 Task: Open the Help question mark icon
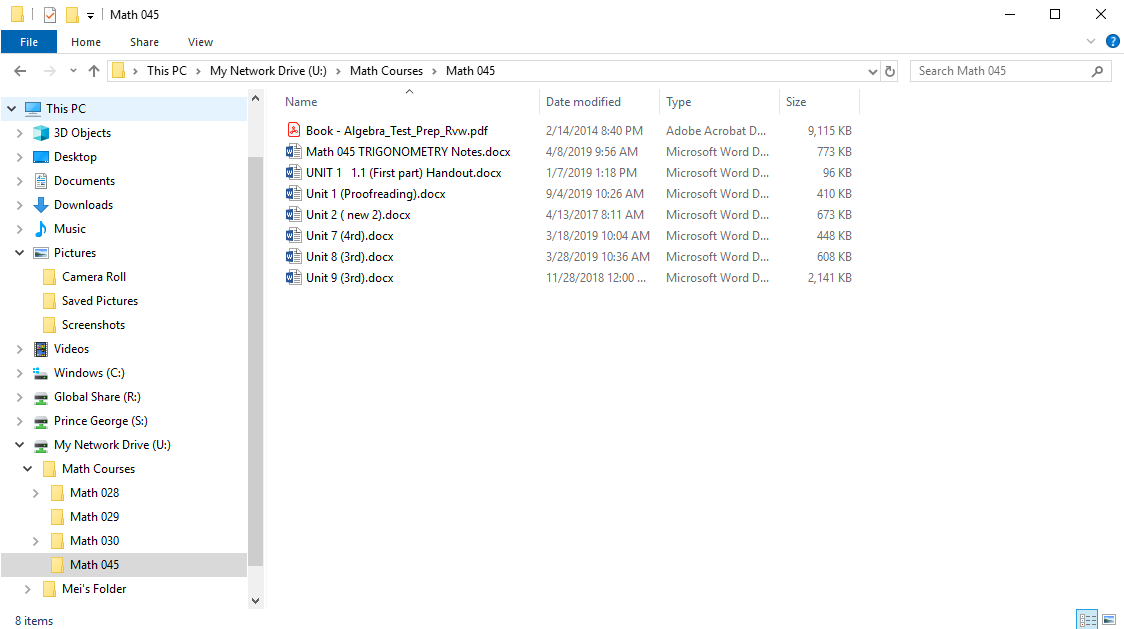tap(1112, 42)
